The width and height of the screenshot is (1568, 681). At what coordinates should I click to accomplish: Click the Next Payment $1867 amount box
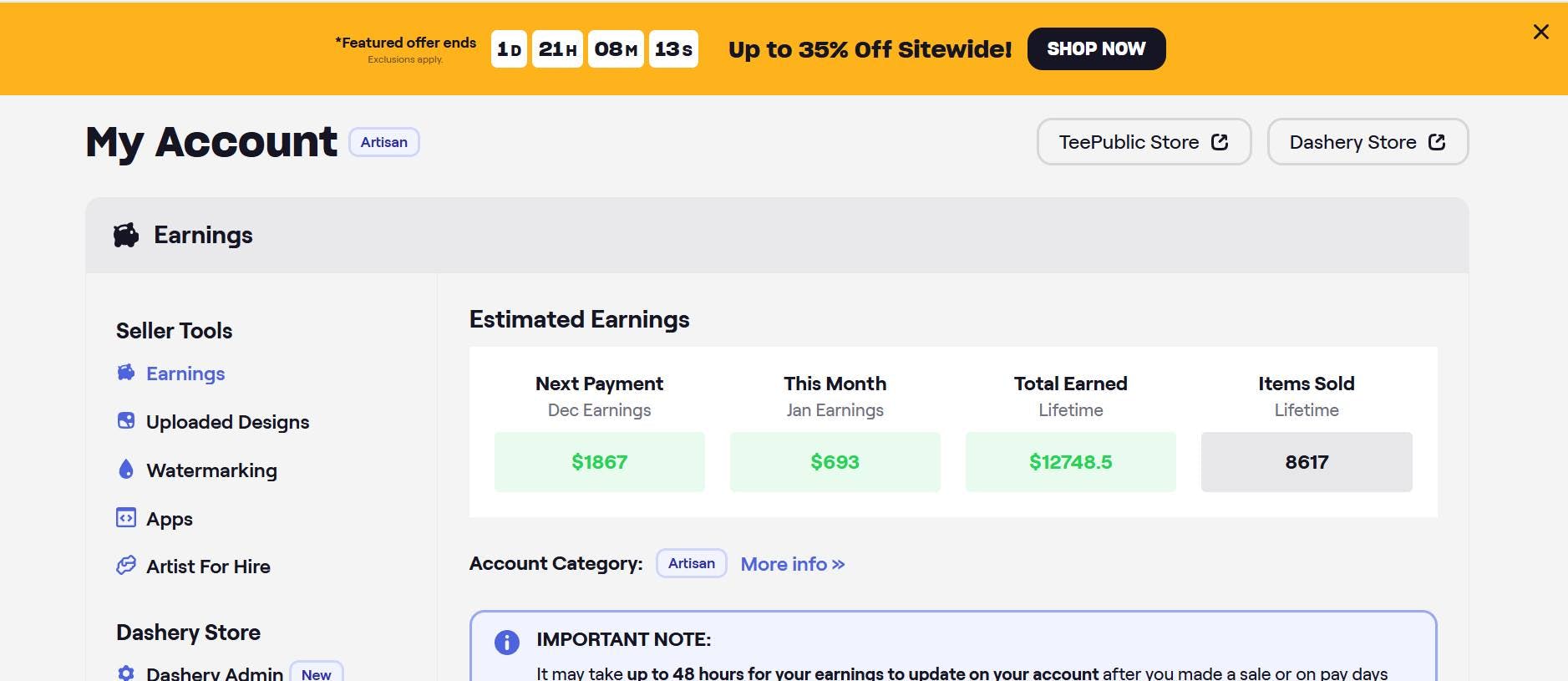click(599, 462)
